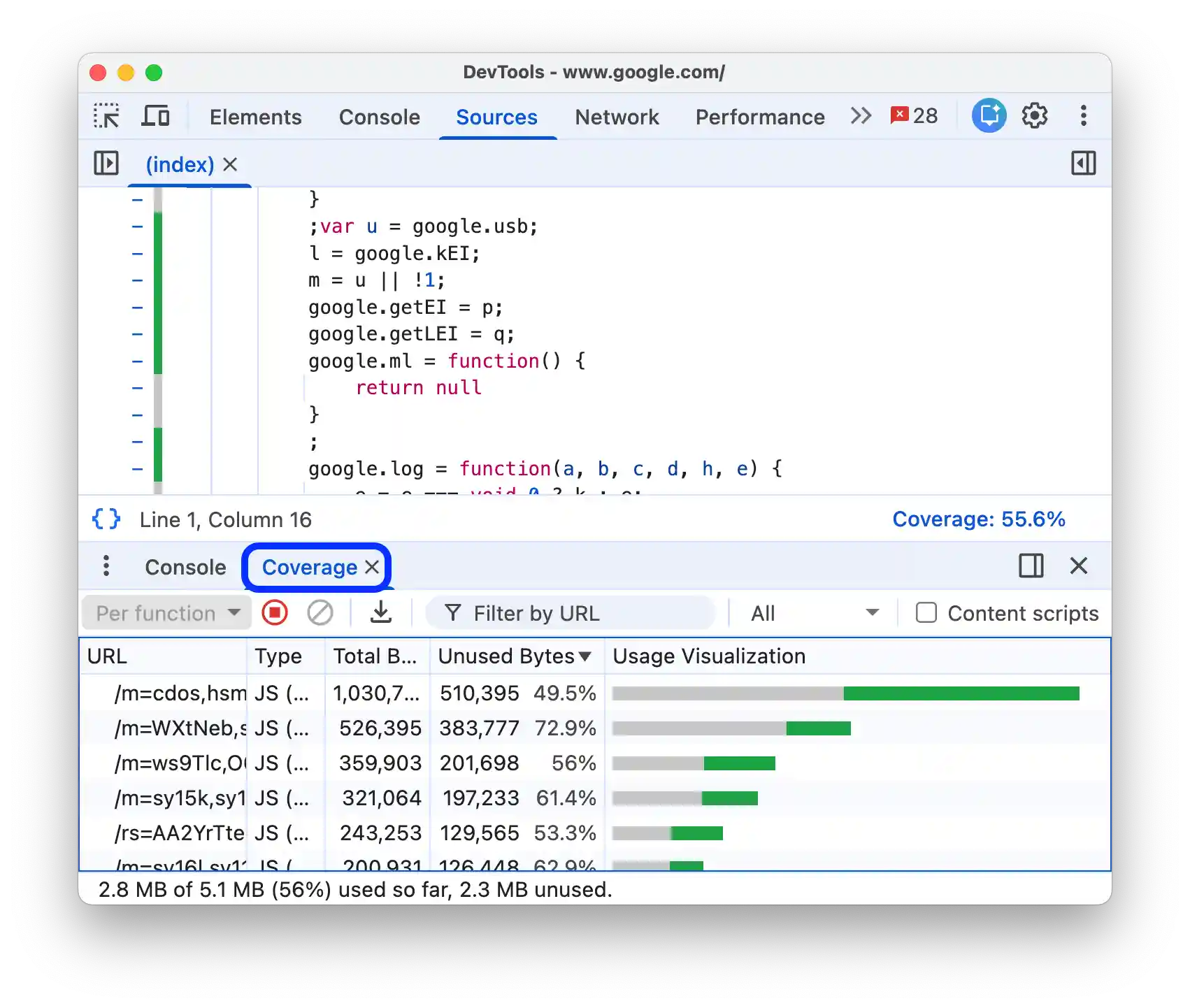Pretty-print the source with braces icon

[106, 519]
